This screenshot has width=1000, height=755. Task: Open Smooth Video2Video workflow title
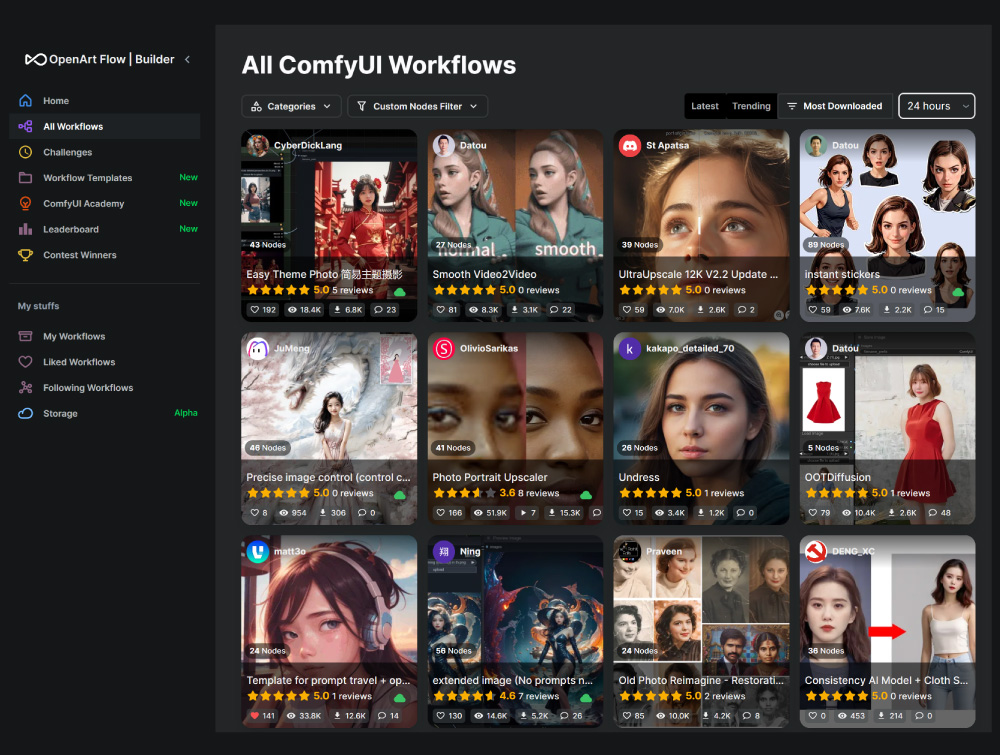click(484, 274)
